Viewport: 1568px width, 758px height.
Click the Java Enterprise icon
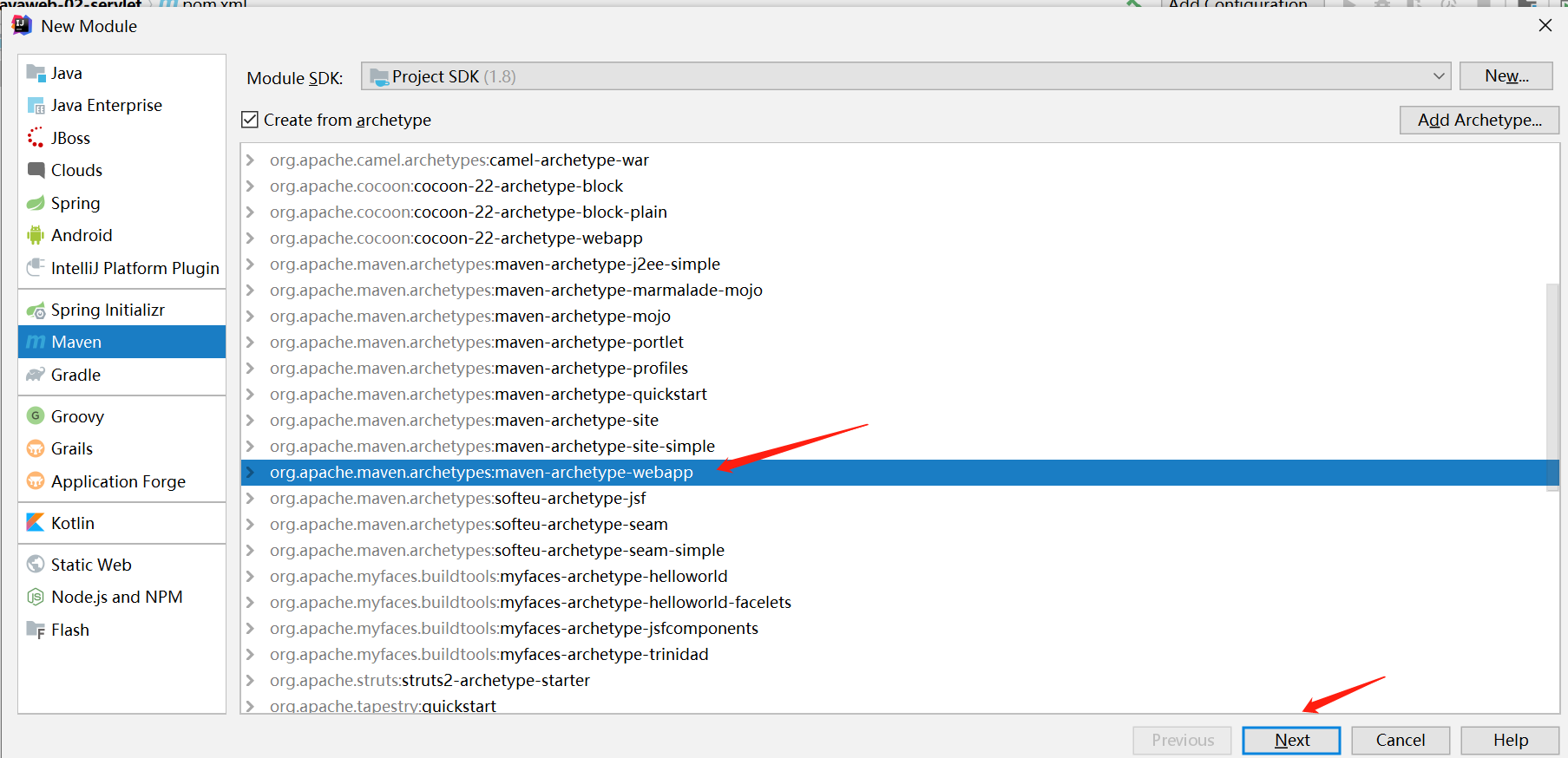tap(36, 106)
